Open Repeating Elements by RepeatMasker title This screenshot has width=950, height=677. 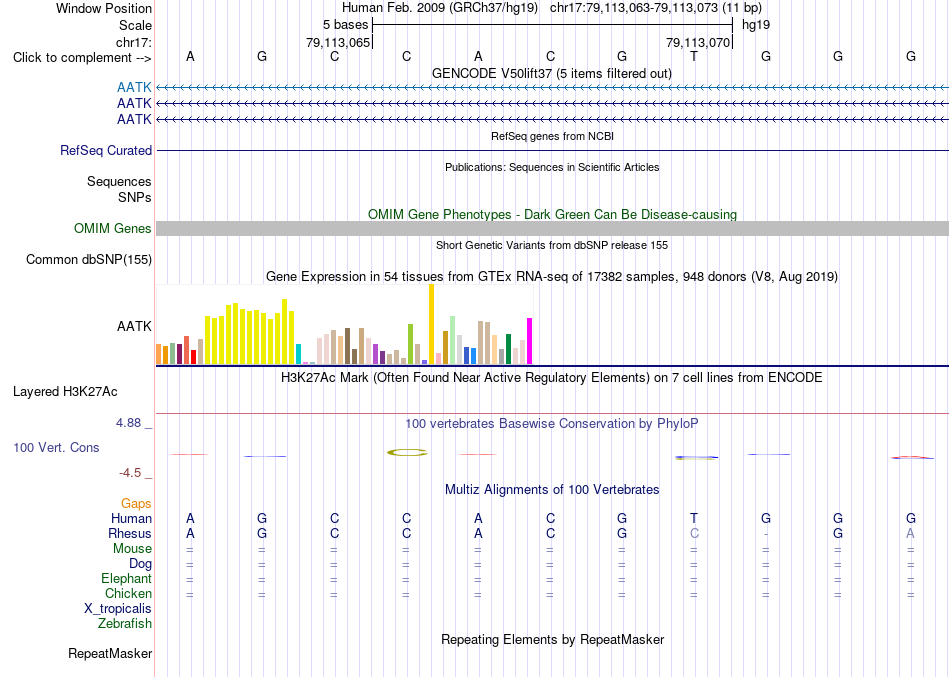[552, 639]
